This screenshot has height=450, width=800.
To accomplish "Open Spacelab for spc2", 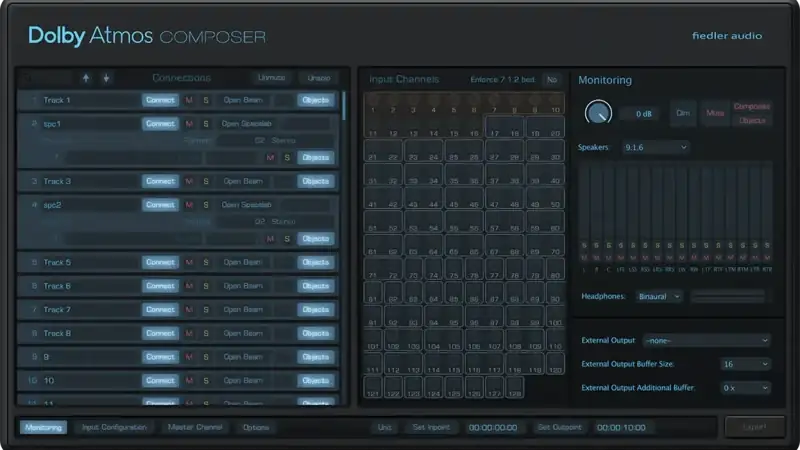I will [246, 205].
